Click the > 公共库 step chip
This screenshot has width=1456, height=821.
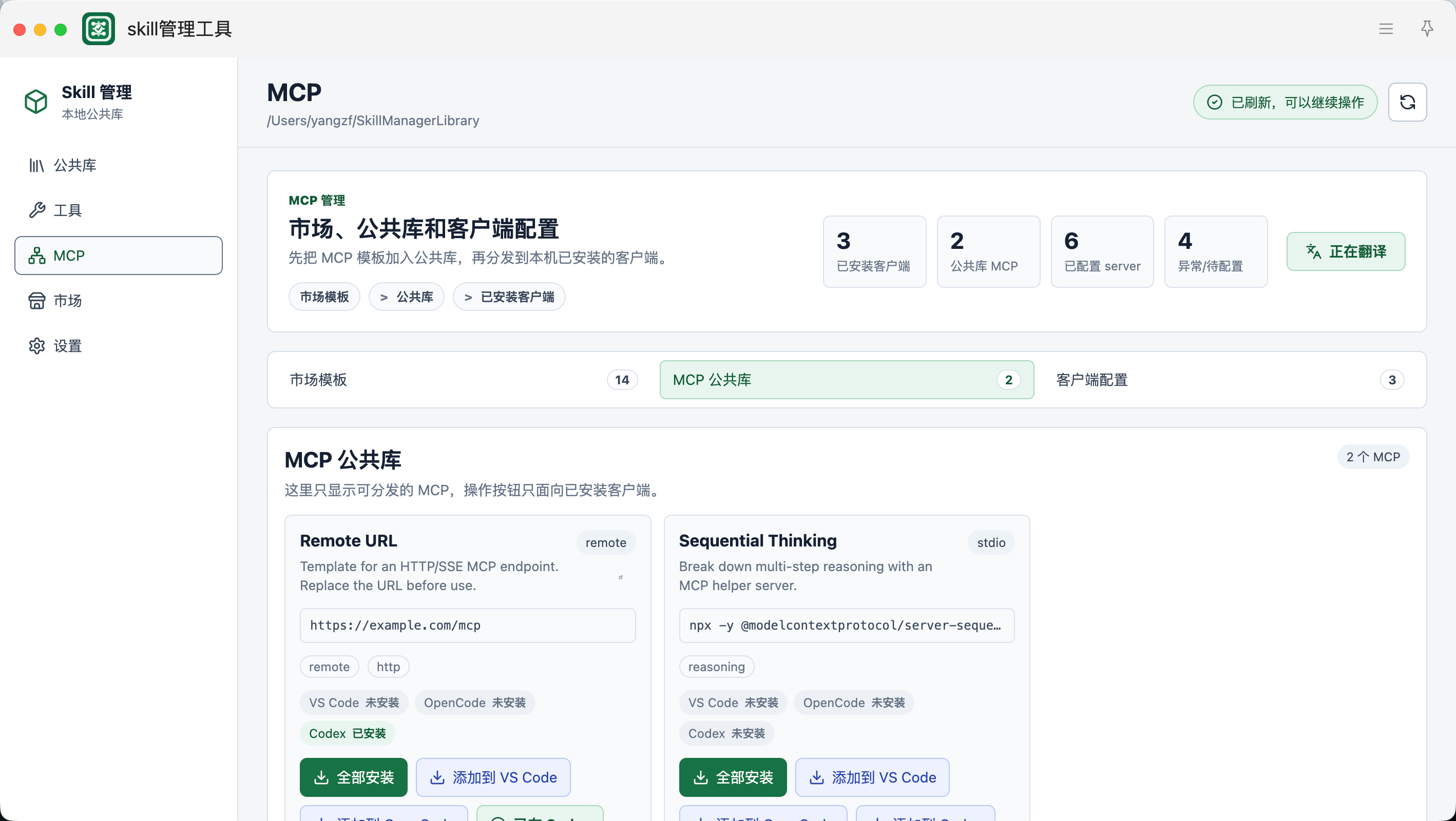coord(407,297)
